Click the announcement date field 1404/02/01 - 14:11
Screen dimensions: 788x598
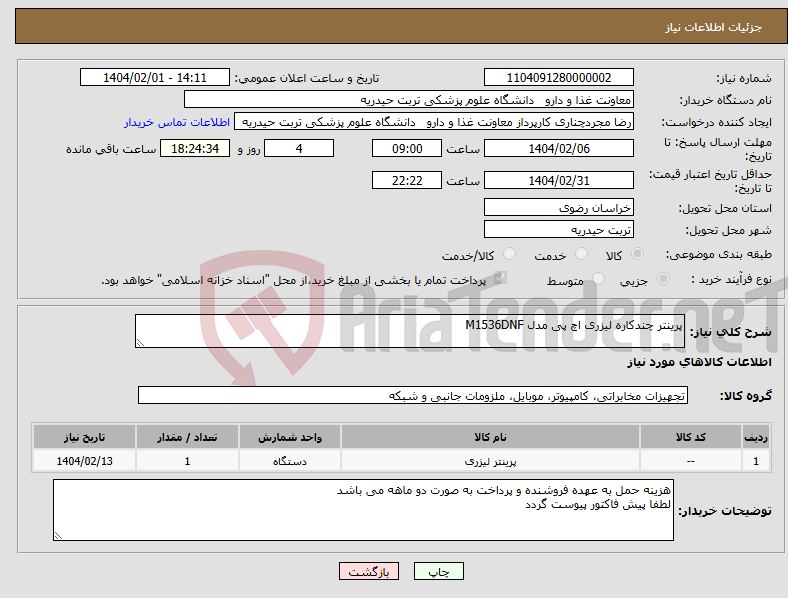(x=155, y=77)
